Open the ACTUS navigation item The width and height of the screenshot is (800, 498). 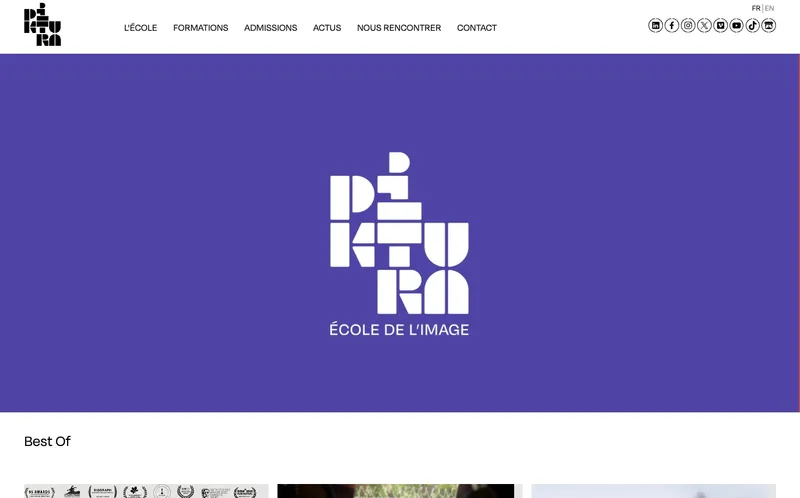coord(327,28)
